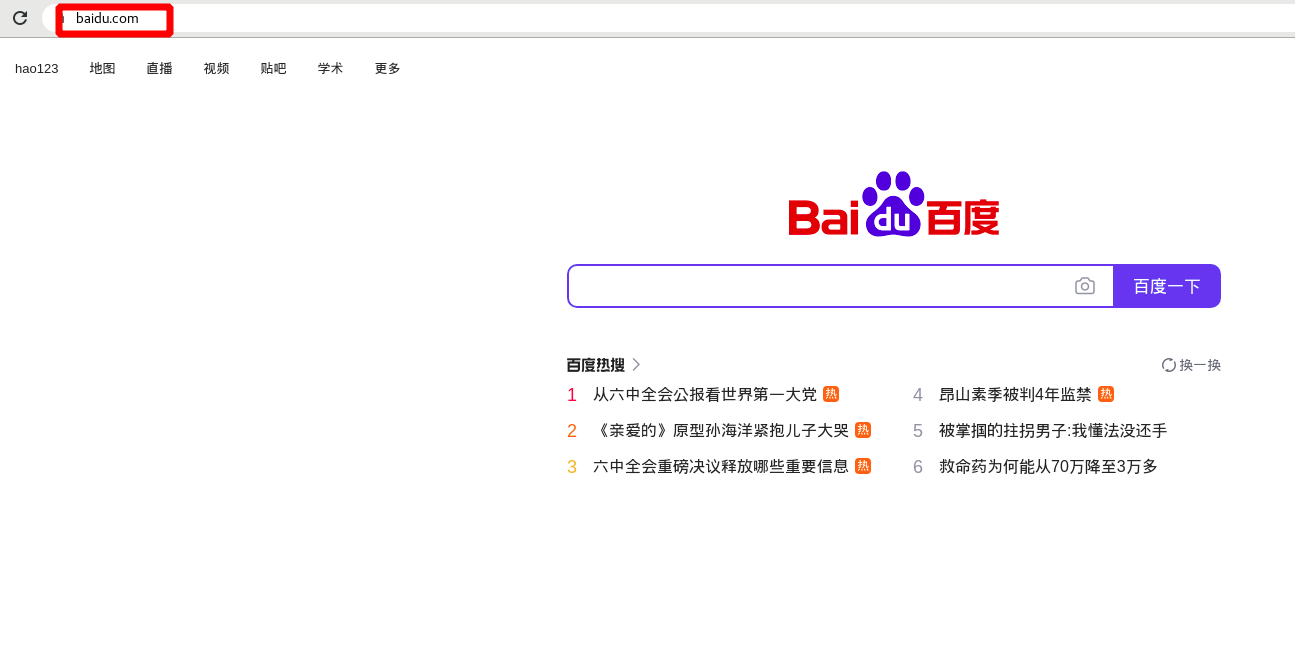Click the page reload icon
Viewport: 1295px width, 647px height.
pyautogui.click(x=20, y=17)
